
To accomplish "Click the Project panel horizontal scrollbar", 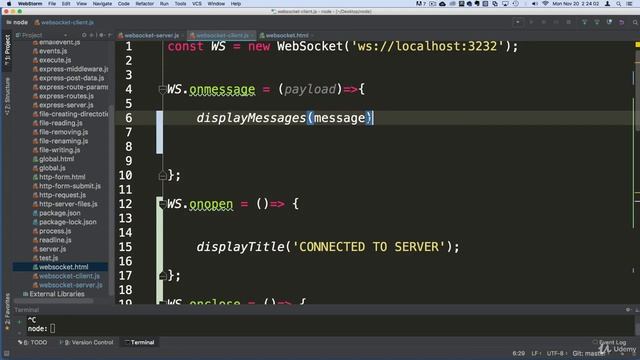I will pos(53,301).
